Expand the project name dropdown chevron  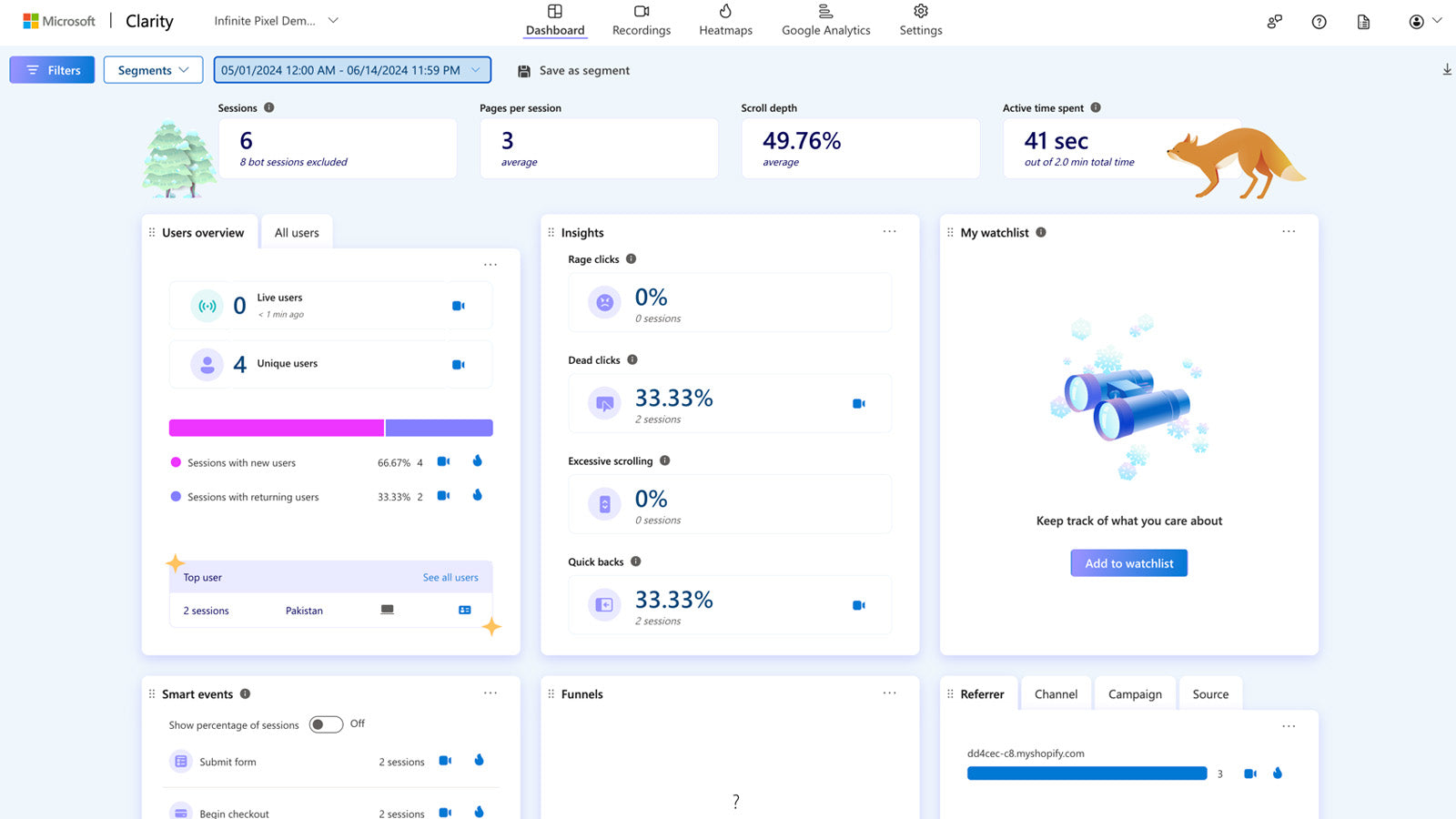click(333, 20)
